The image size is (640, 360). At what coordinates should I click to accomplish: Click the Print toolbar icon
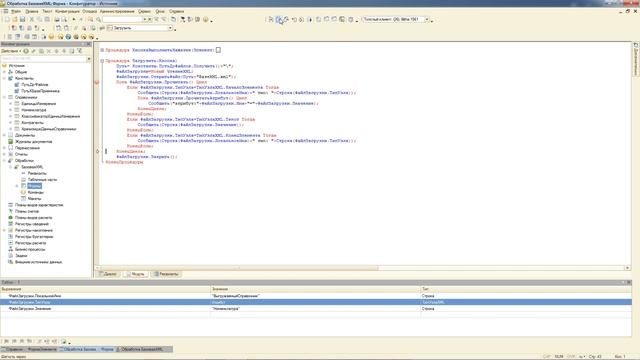(57, 19)
